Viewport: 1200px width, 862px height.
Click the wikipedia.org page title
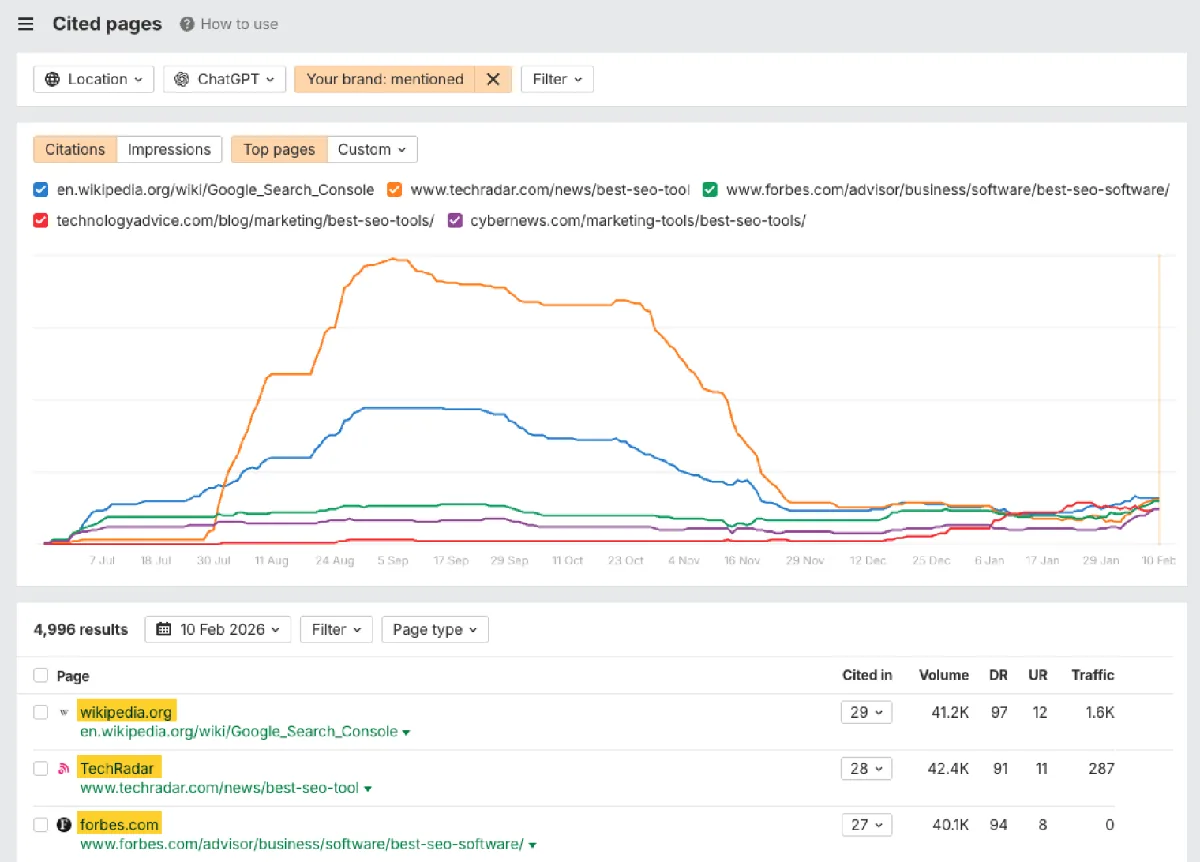126,712
